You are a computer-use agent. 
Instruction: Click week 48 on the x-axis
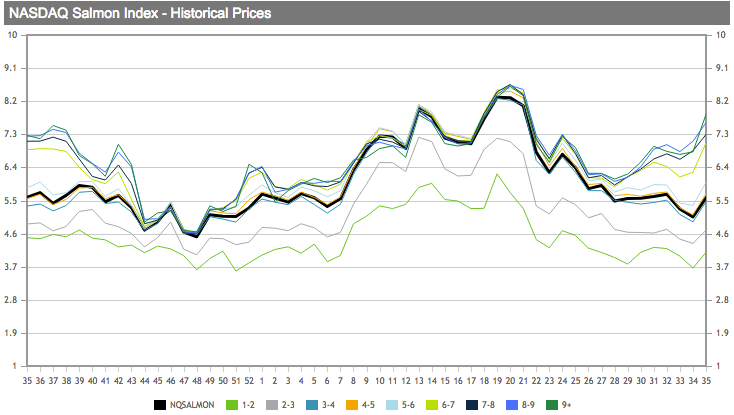(197, 381)
